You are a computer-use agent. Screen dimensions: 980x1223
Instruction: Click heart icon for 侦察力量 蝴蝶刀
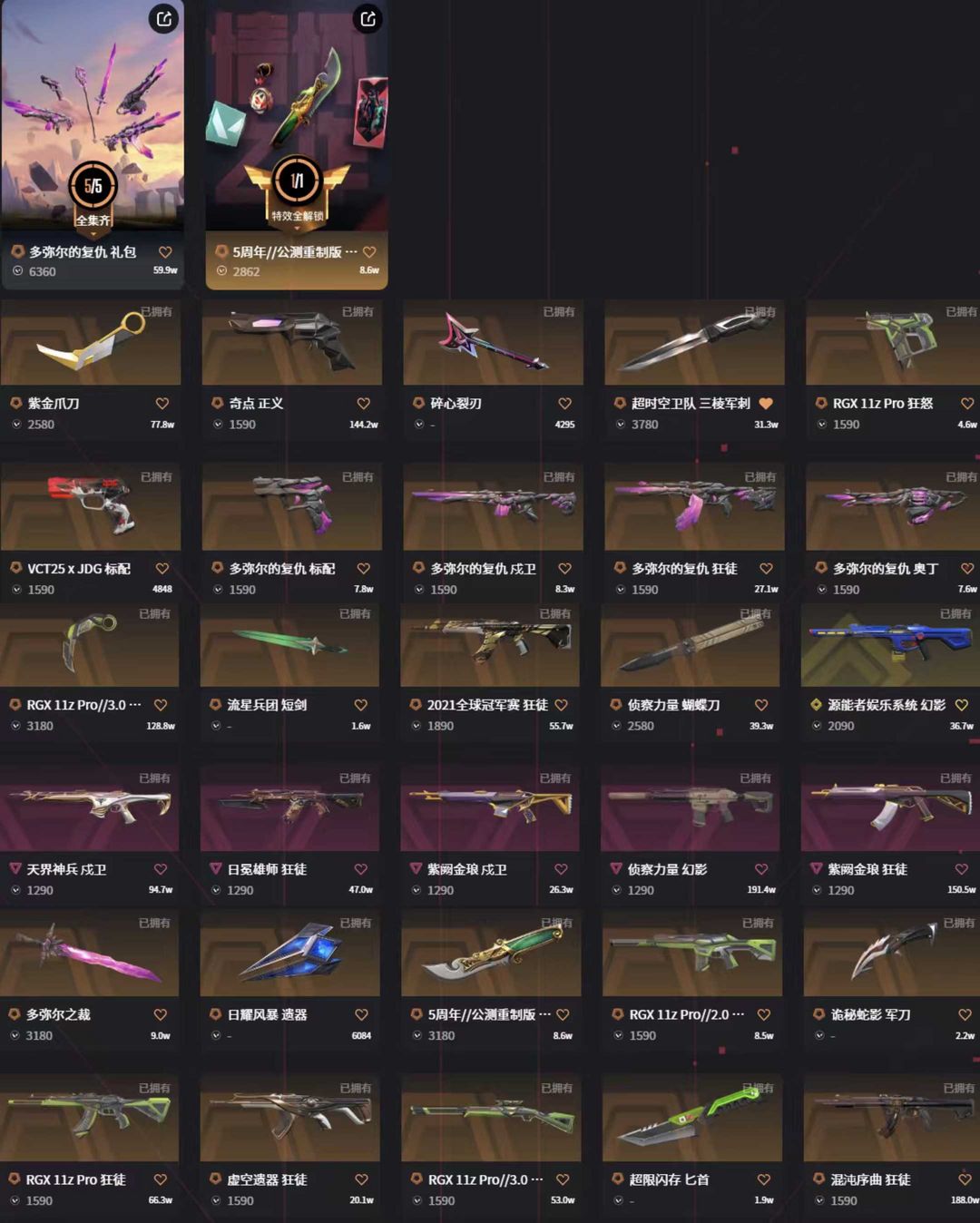pos(761,705)
